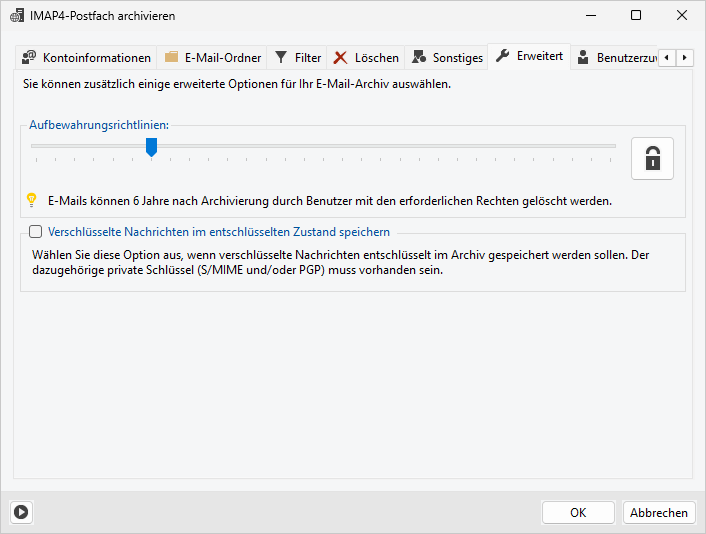Close the IMAP4-Postfach archivieren window
This screenshot has width=706, height=534.
(682, 16)
